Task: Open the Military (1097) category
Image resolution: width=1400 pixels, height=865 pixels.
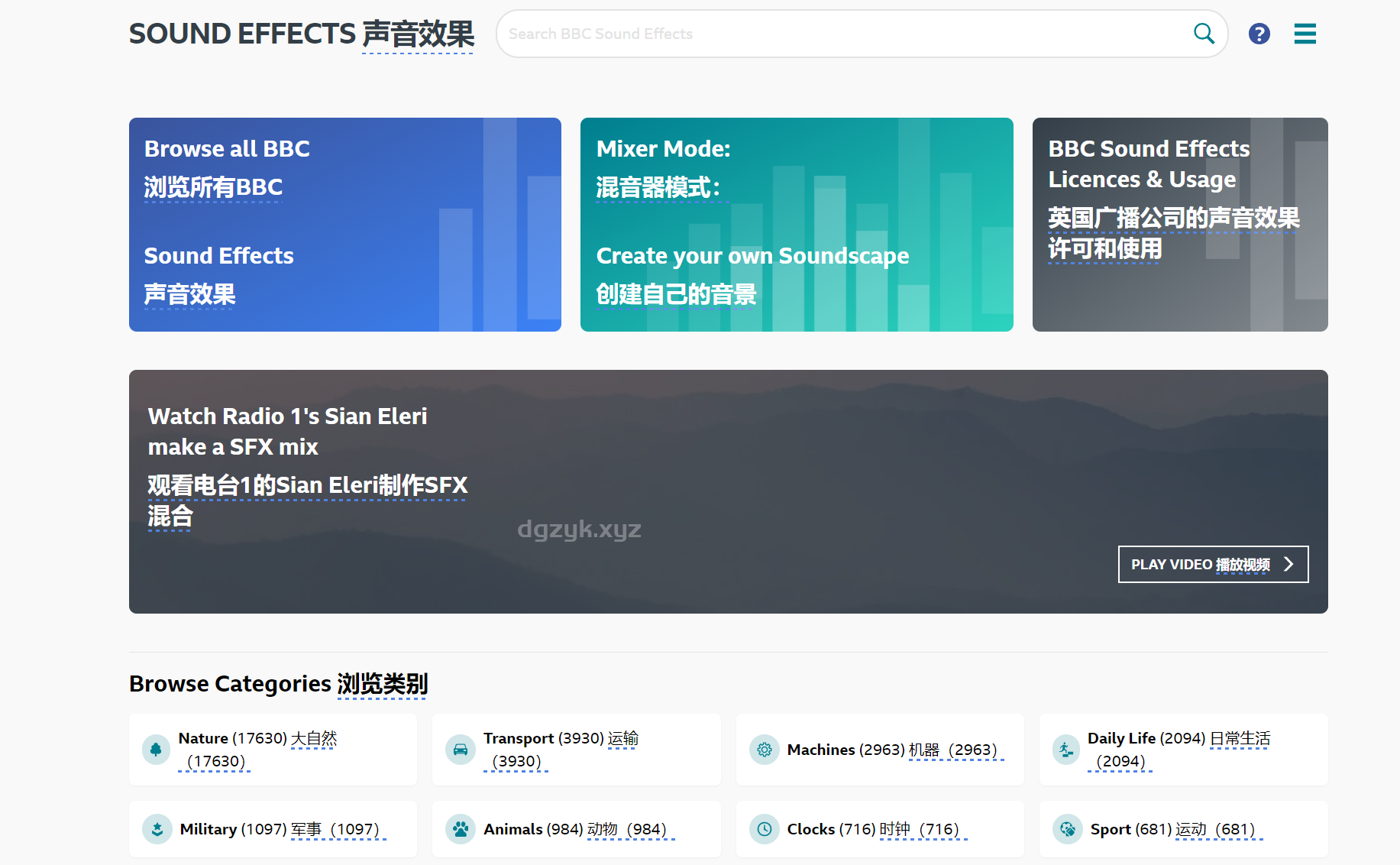Action: pyautogui.click(x=273, y=829)
